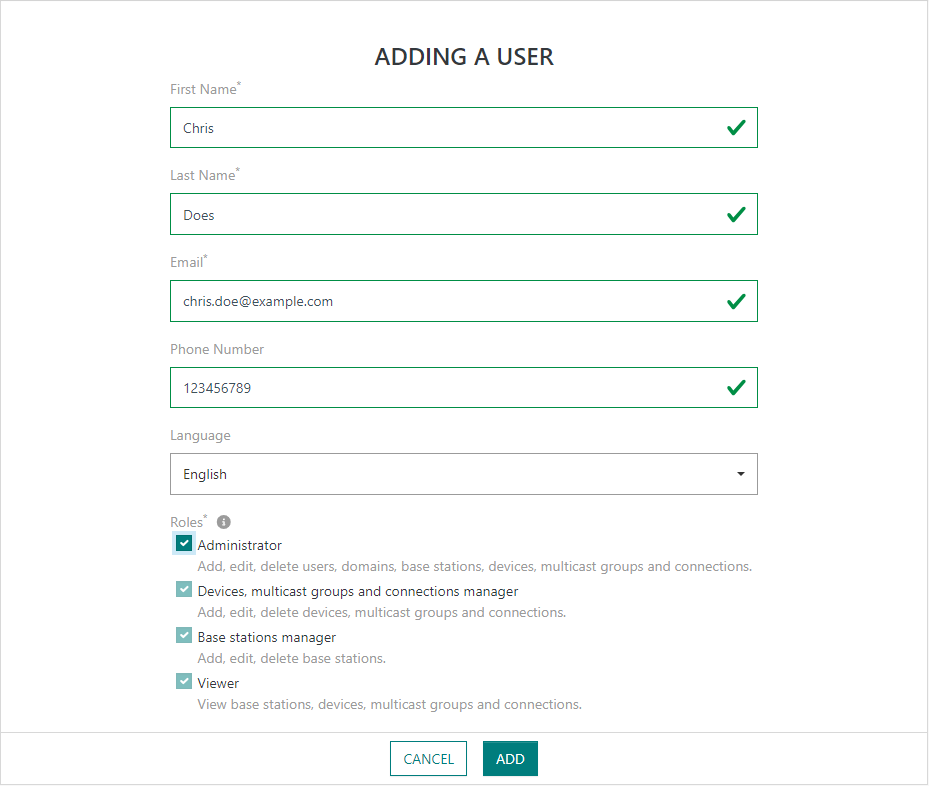Focus the Phone Number input field

(x=440, y=388)
